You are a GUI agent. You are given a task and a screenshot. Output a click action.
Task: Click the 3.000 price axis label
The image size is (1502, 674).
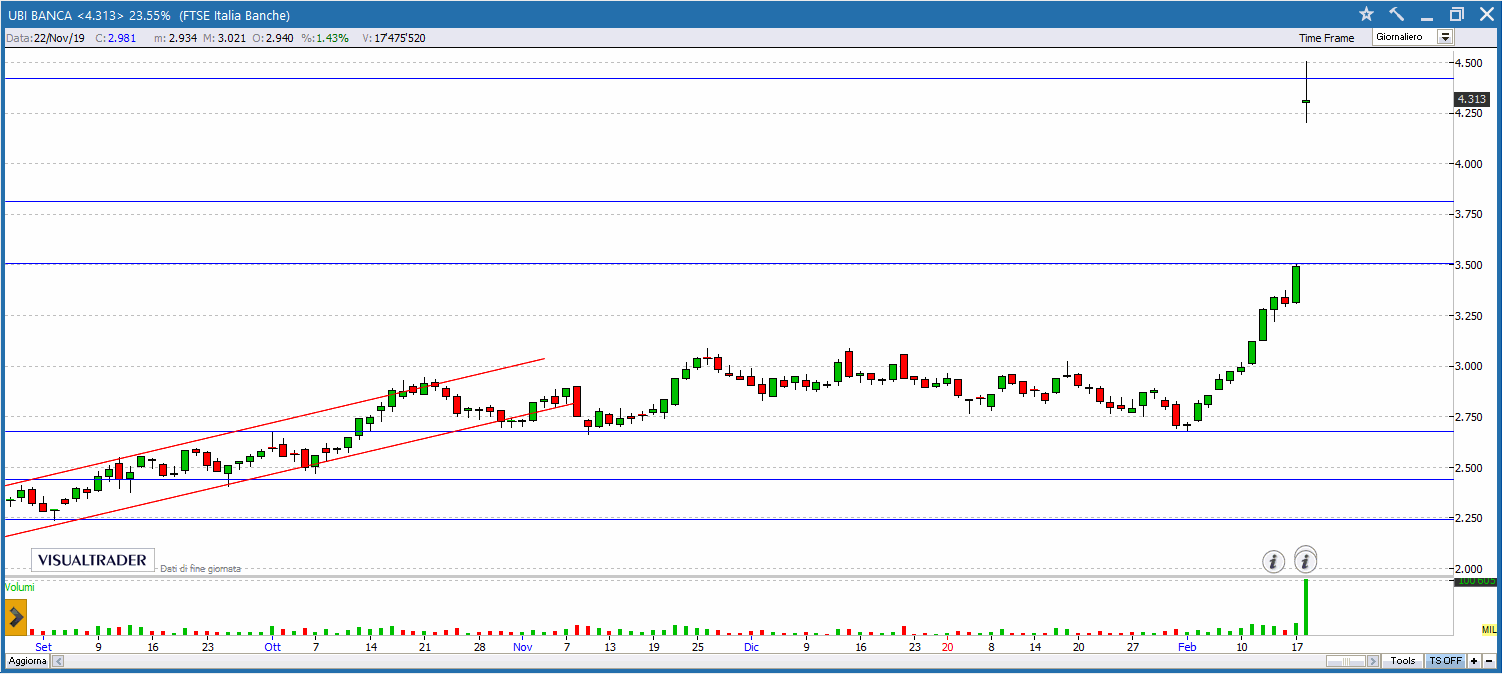click(x=1469, y=366)
